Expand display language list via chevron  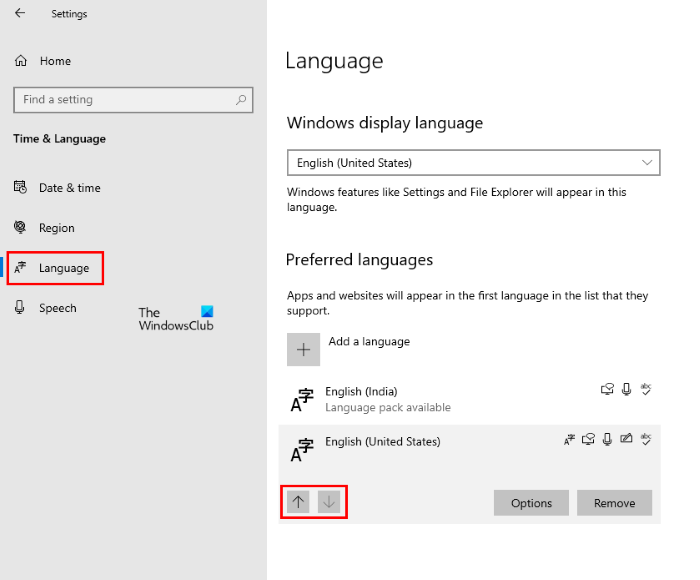[x=647, y=162]
